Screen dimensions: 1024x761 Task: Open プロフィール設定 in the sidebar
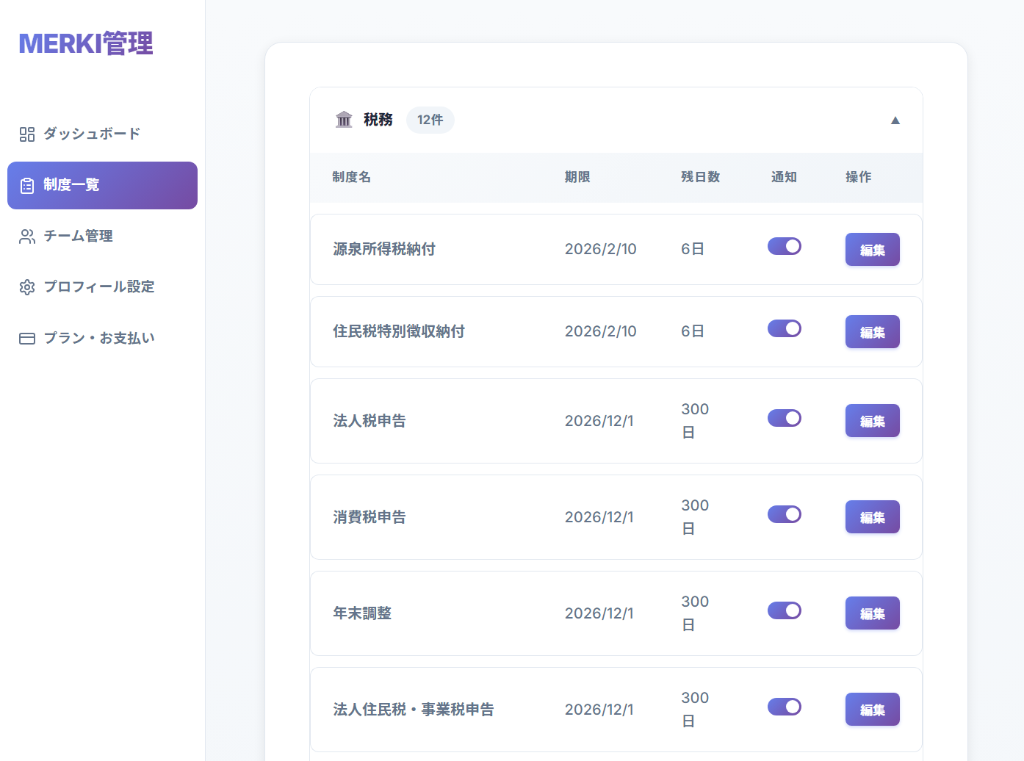(98, 287)
